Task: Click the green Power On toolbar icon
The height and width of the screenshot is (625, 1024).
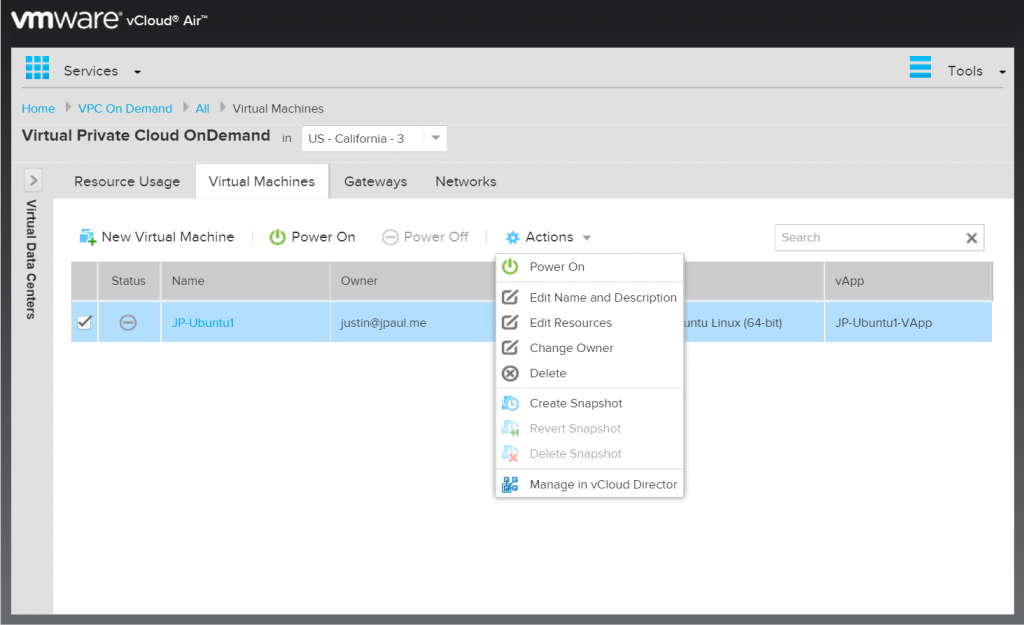Action: [x=278, y=237]
